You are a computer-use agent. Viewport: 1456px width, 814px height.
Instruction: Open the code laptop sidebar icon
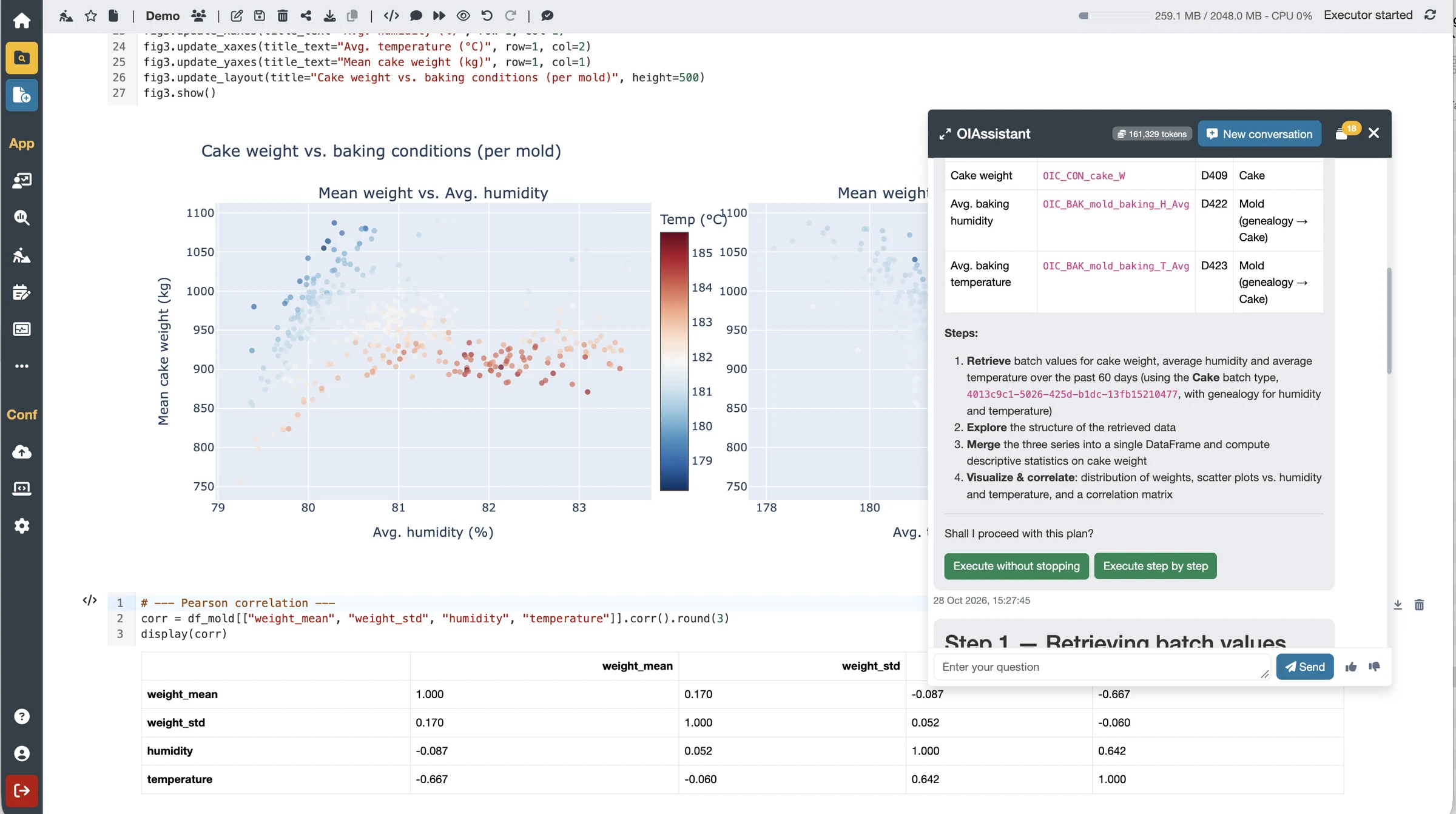click(22, 489)
